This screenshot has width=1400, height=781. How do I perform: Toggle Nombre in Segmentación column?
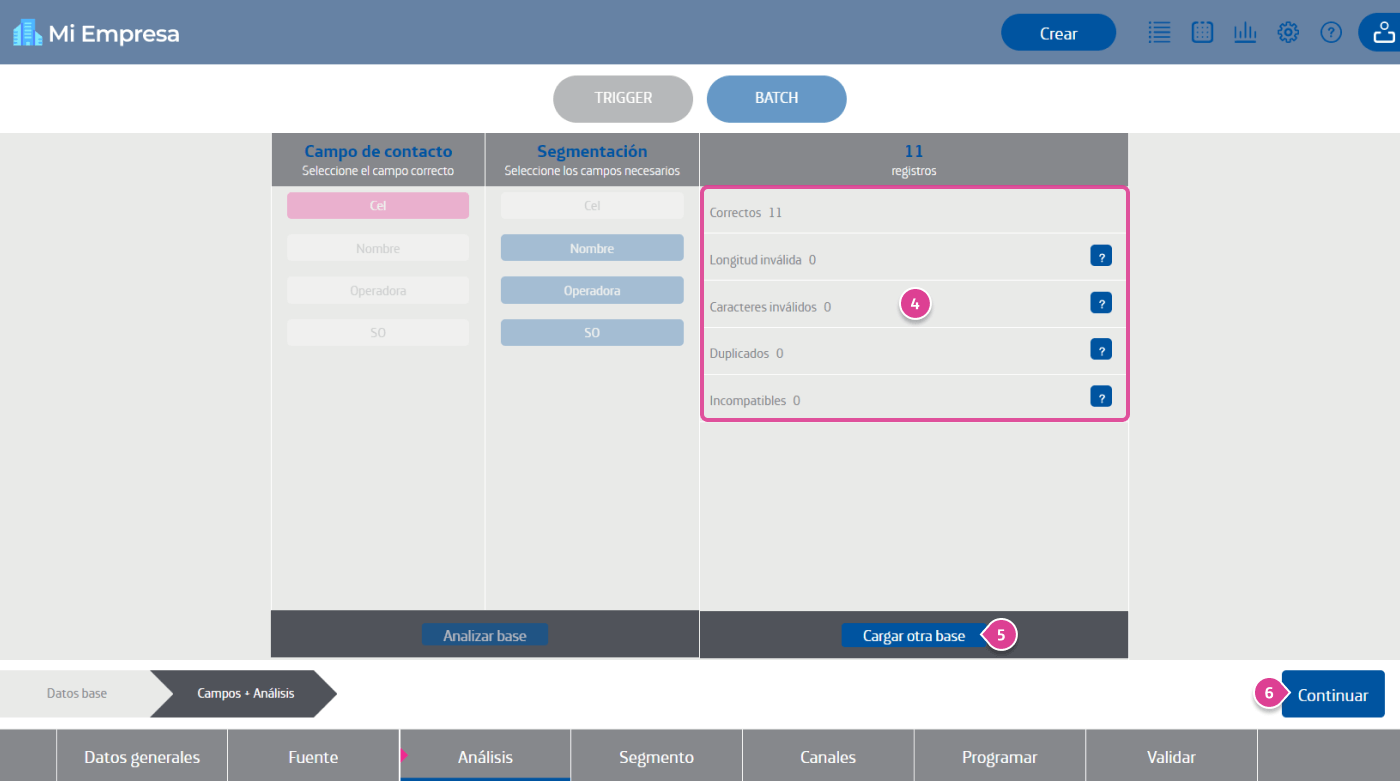592,248
